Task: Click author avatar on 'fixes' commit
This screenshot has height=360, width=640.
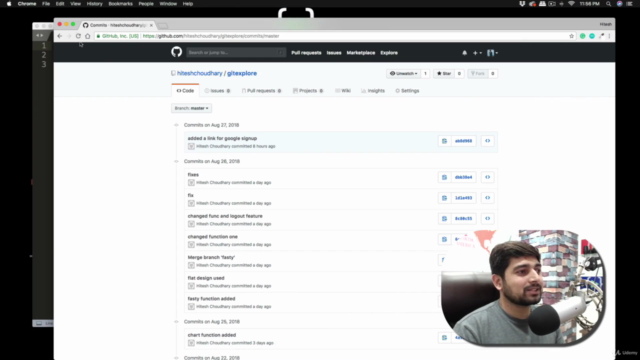Action: point(191,182)
